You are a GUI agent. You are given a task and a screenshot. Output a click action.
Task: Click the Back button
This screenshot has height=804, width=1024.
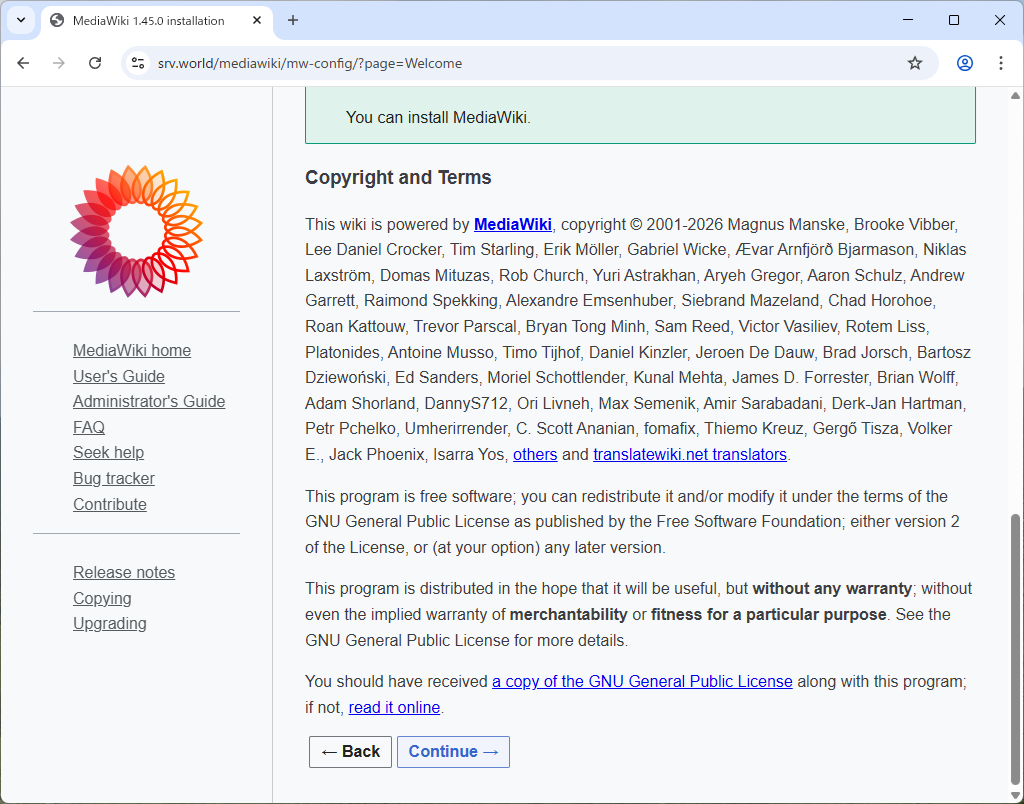(x=350, y=752)
